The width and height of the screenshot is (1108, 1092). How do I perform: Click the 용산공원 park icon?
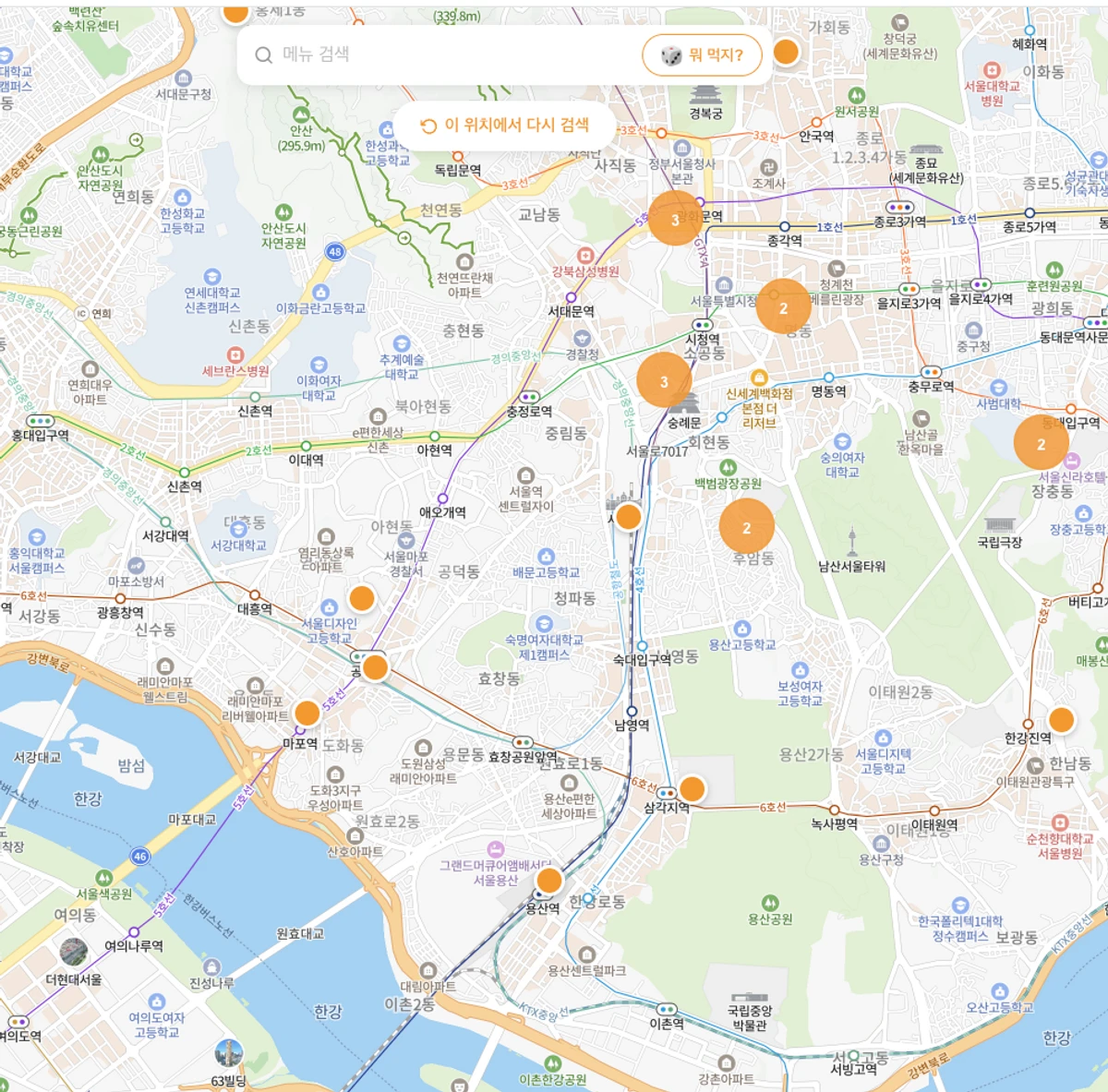click(x=770, y=903)
